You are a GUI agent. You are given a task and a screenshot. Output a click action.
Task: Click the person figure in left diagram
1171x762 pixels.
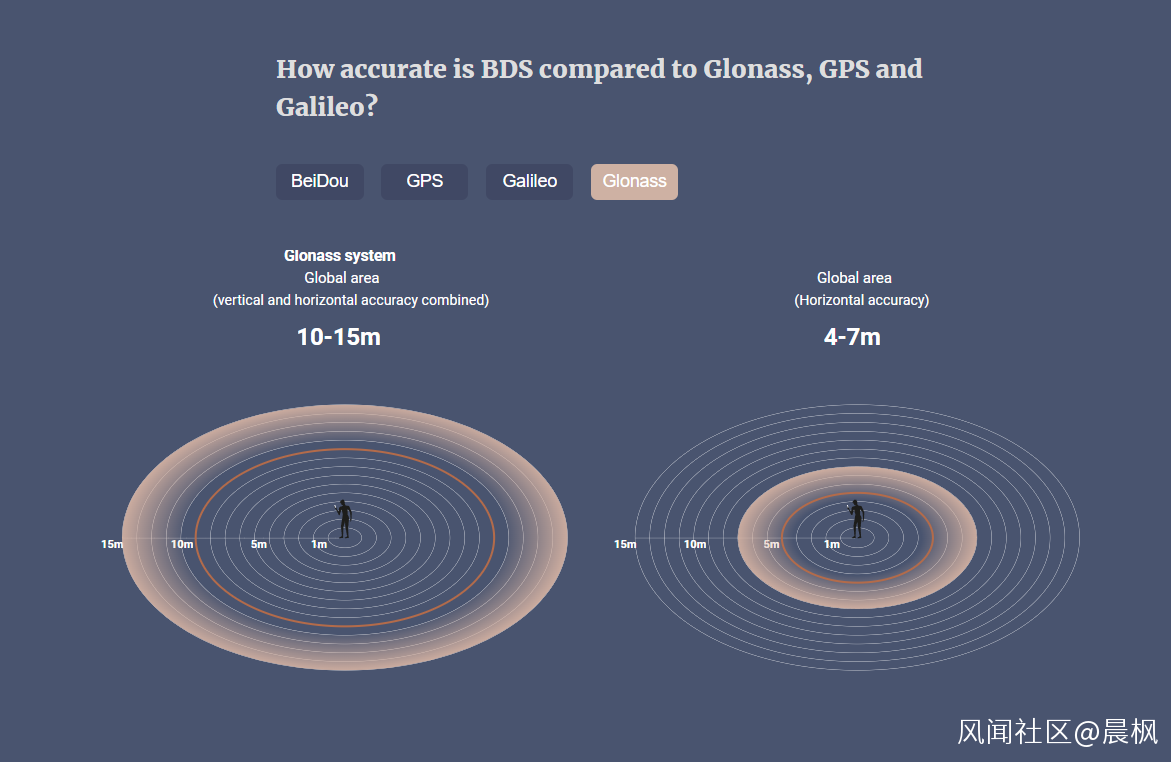[344, 518]
